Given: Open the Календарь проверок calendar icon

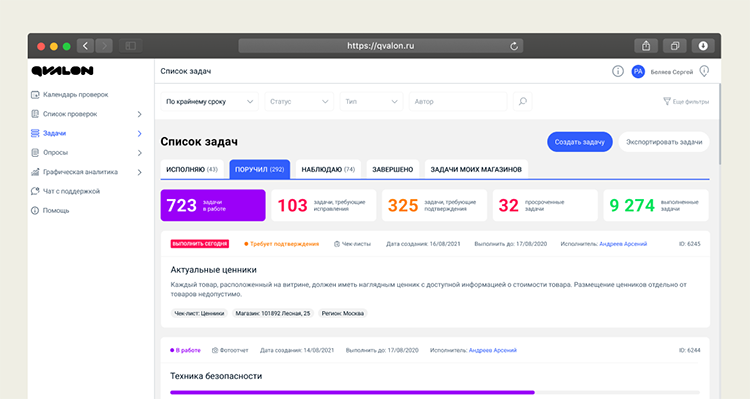Looking at the screenshot, I should click(35, 95).
